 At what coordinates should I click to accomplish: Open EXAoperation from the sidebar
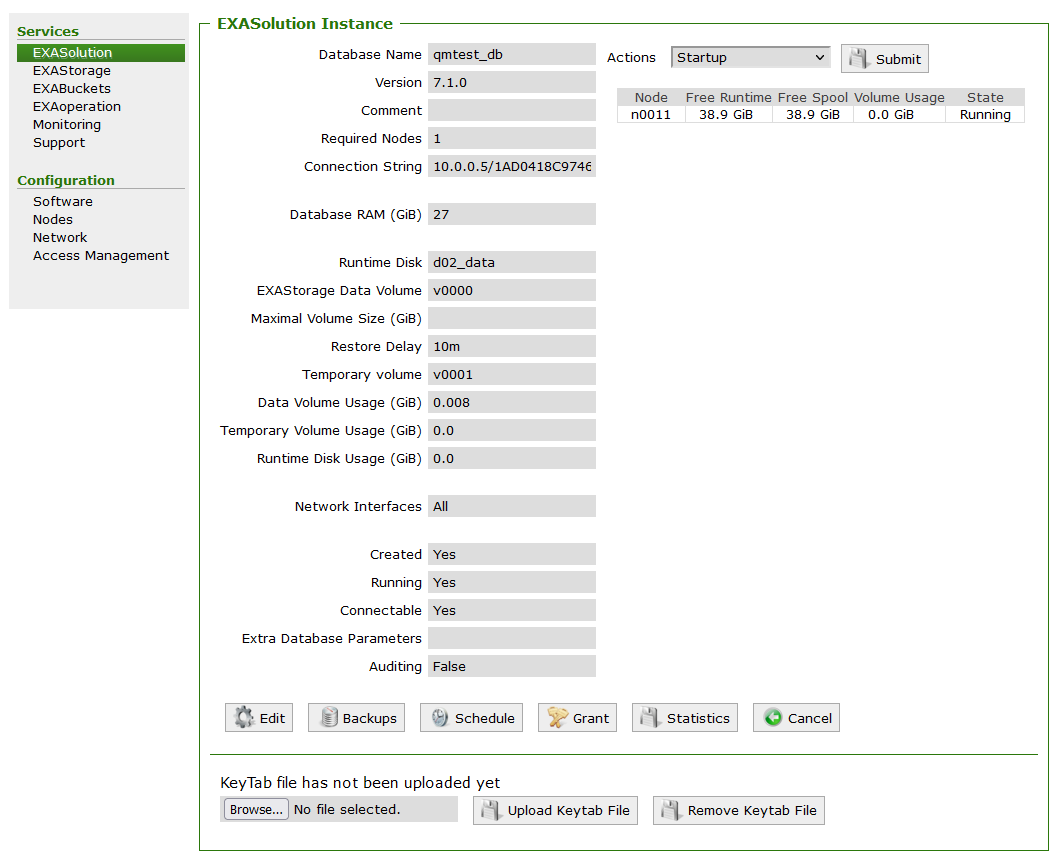point(76,107)
